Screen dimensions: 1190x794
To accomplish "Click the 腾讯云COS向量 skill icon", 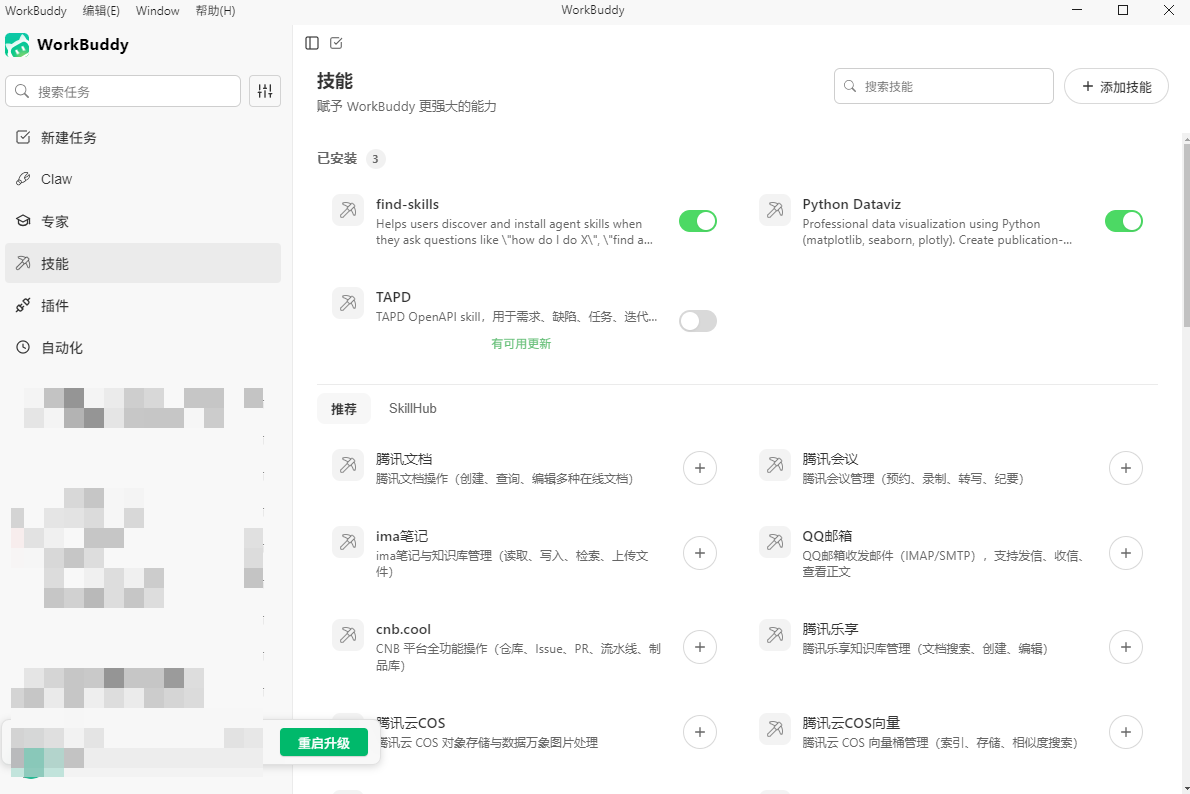I will click(x=774, y=729).
